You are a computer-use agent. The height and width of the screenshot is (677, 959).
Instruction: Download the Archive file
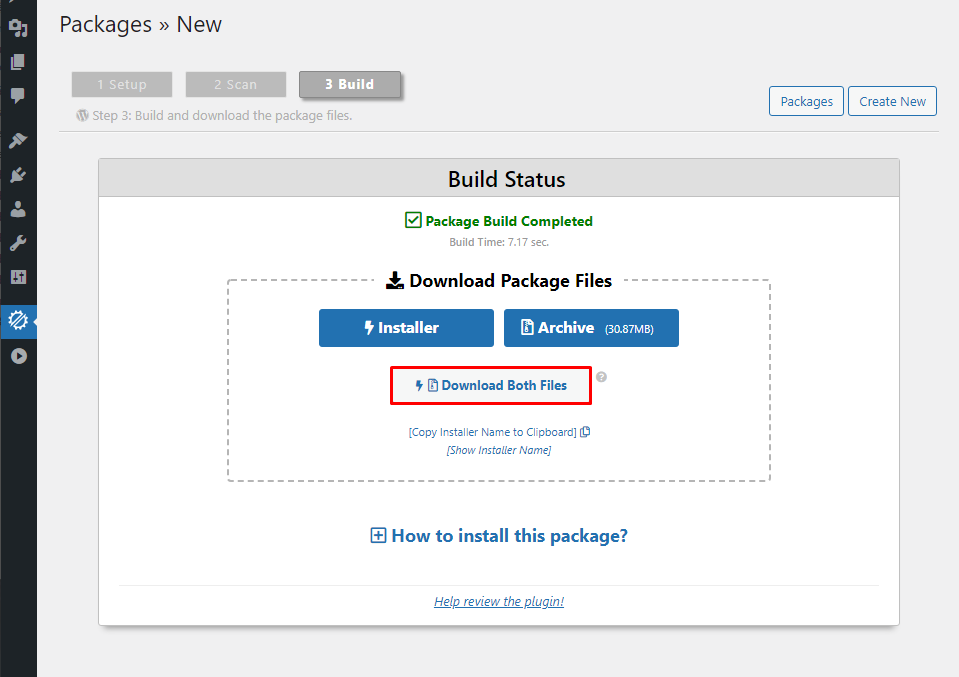[x=591, y=328]
